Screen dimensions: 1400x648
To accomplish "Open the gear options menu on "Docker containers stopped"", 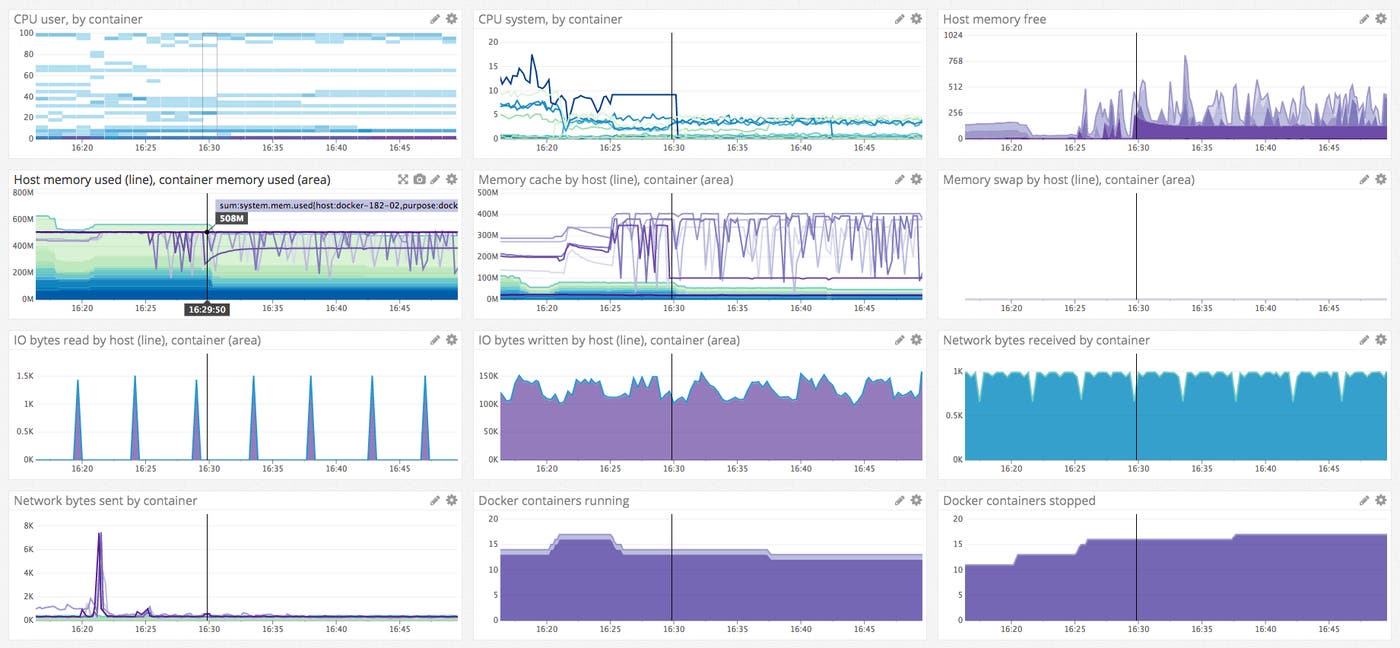I will pyautogui.click(x=1381, y=500).
